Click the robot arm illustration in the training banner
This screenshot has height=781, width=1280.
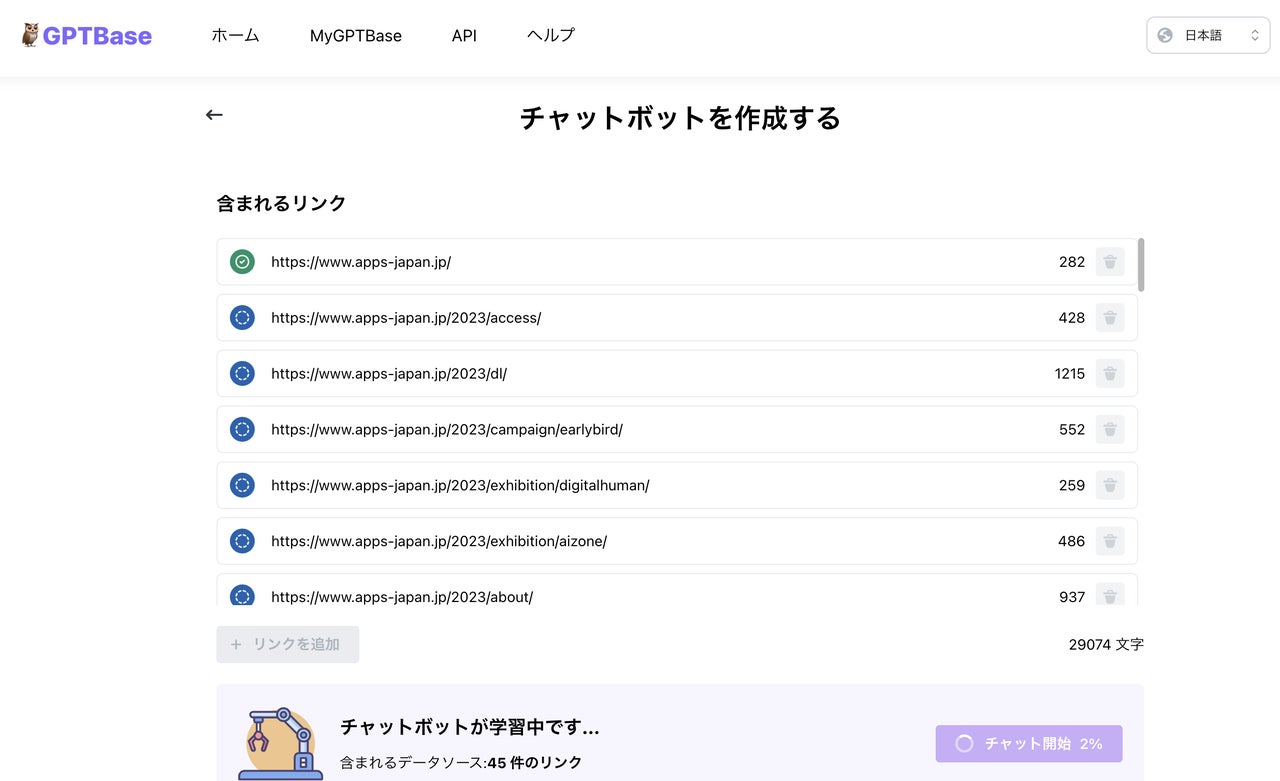coord(280,740)
